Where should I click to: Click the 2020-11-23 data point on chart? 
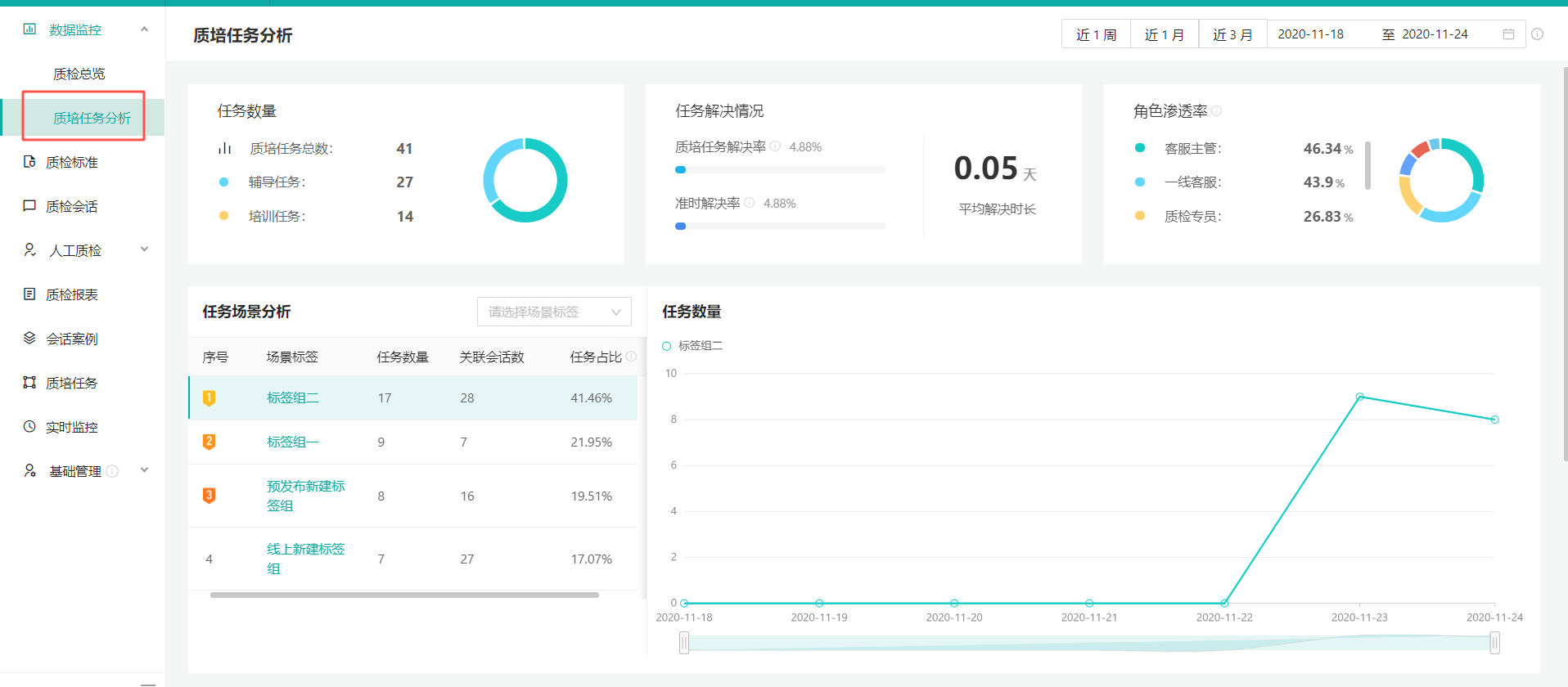click(x=1359, y=397)
